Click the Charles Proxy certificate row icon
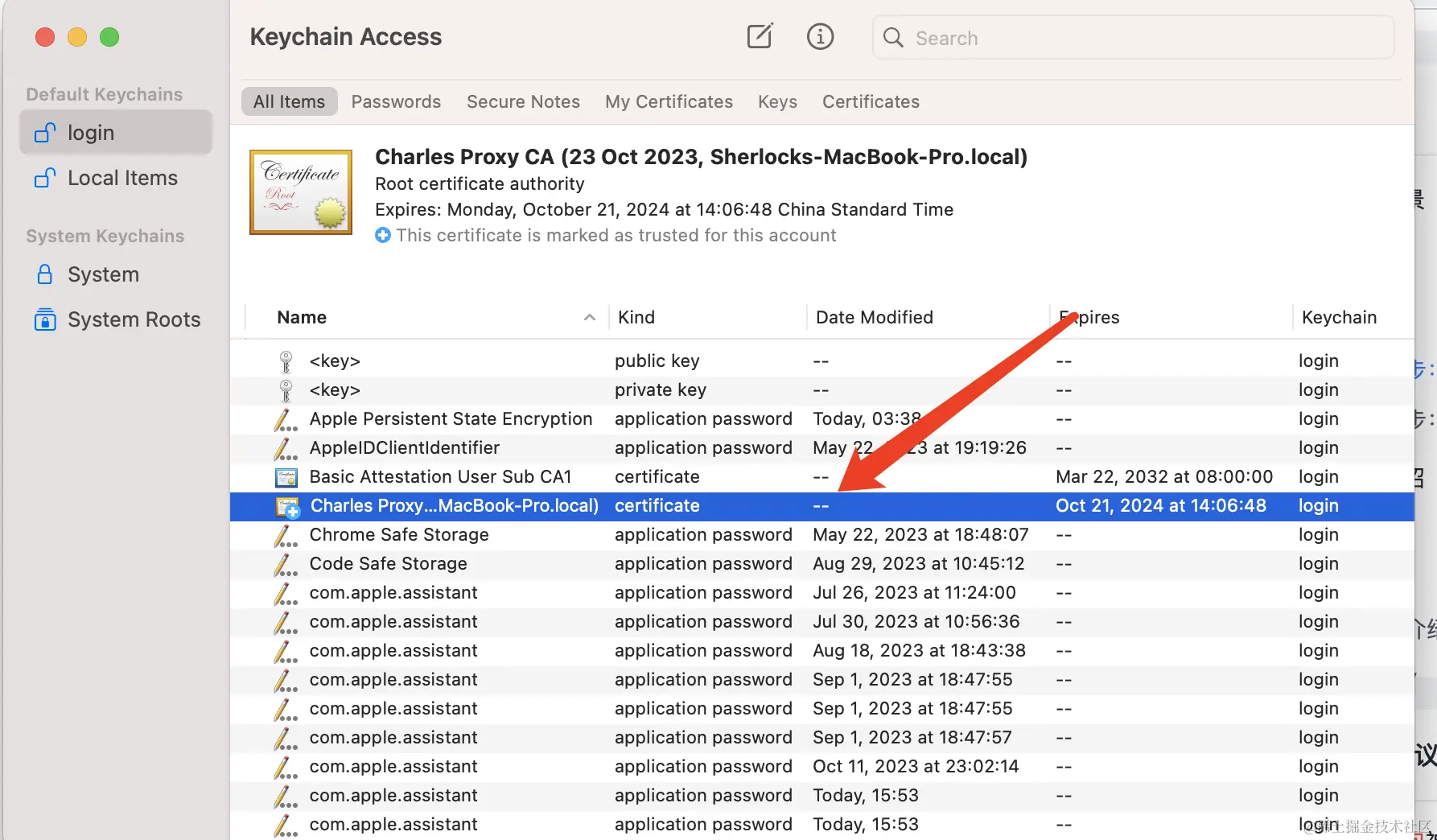 [x=287, y=507]
